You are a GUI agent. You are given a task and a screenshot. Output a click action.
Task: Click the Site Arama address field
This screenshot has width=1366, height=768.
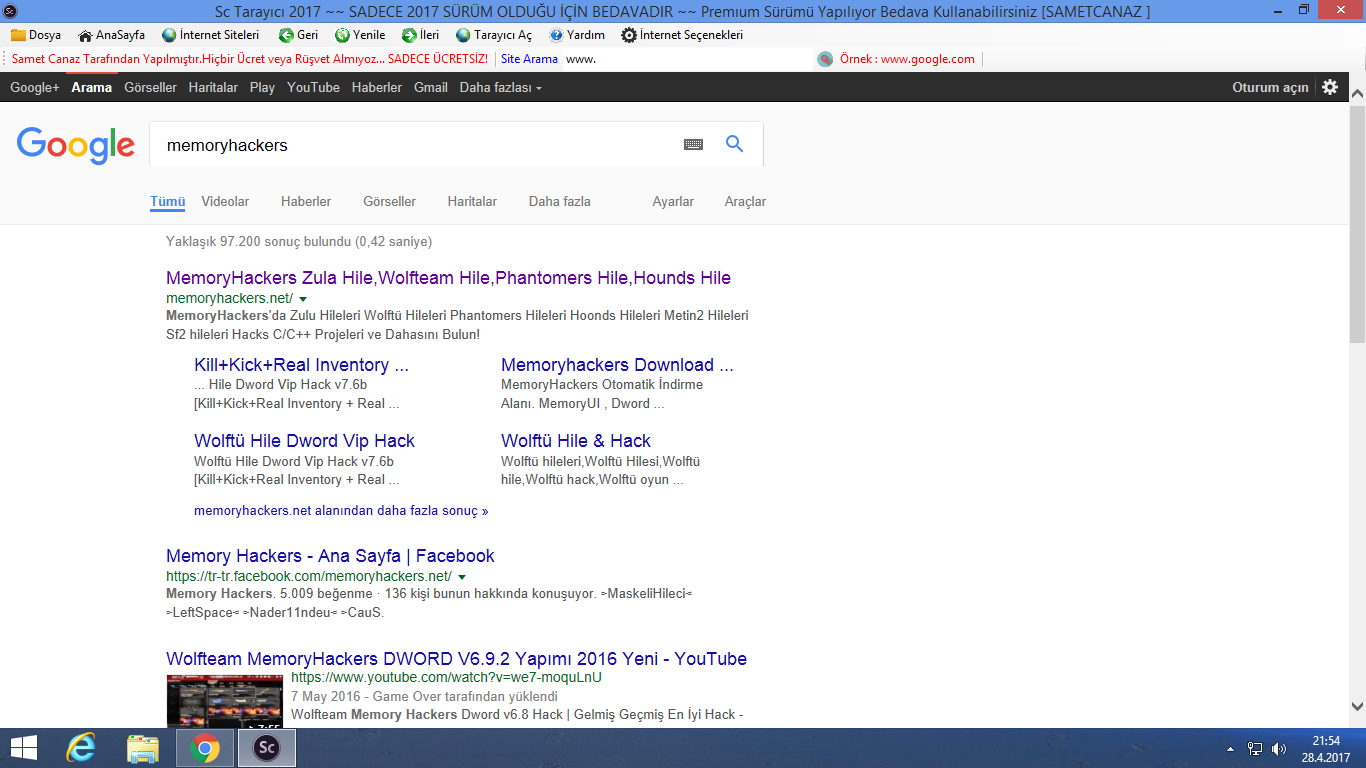click(687, 59)
